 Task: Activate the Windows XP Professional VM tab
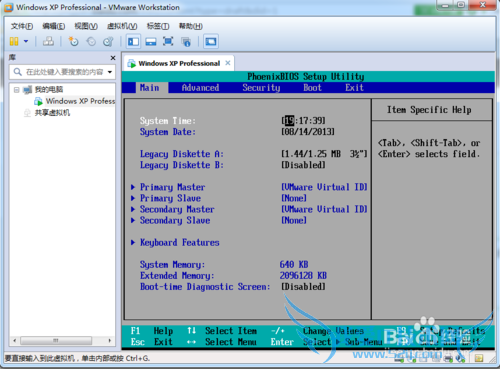click(x=179, y=63)
